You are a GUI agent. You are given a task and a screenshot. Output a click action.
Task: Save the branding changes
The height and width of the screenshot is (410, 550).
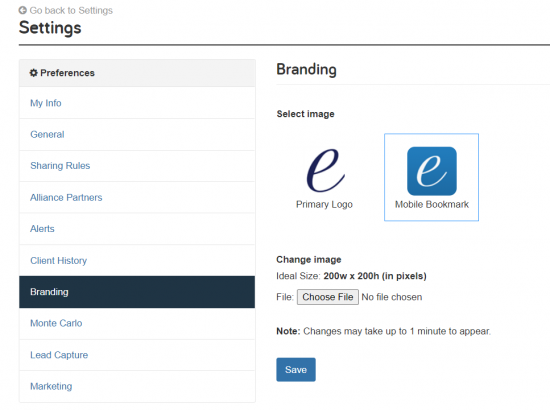tap(296, 370)
